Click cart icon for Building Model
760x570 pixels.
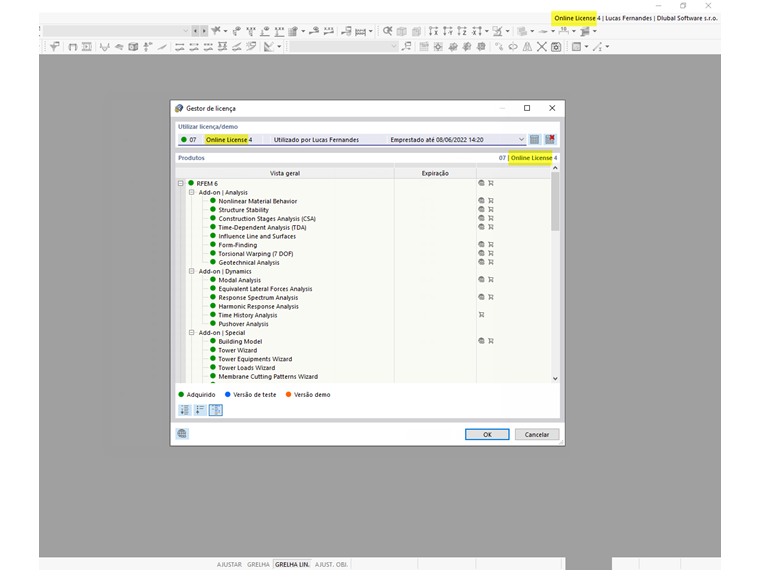pos(491,341)
